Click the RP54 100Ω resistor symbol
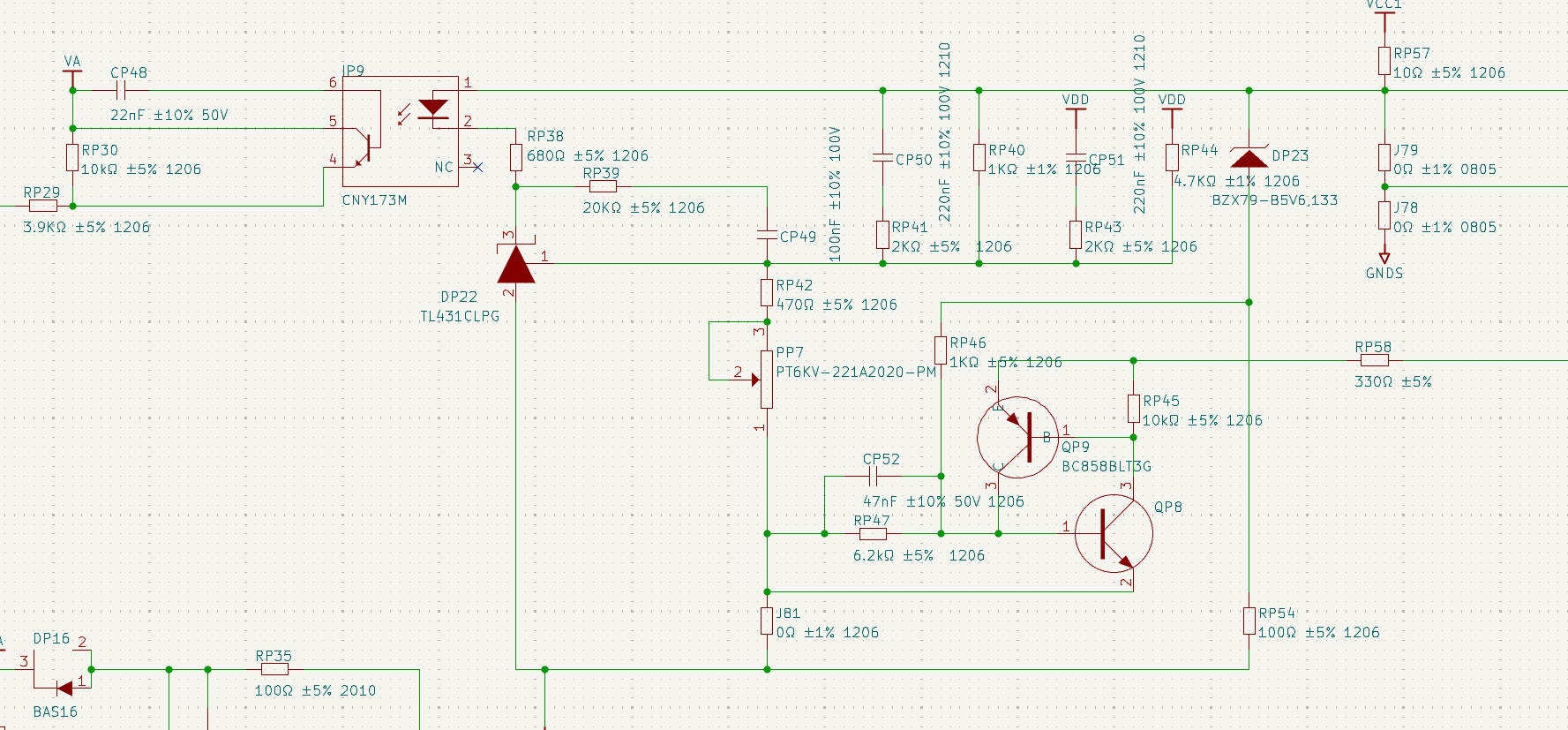Viewport: 1568px width, 730px height. point(1249,621)
